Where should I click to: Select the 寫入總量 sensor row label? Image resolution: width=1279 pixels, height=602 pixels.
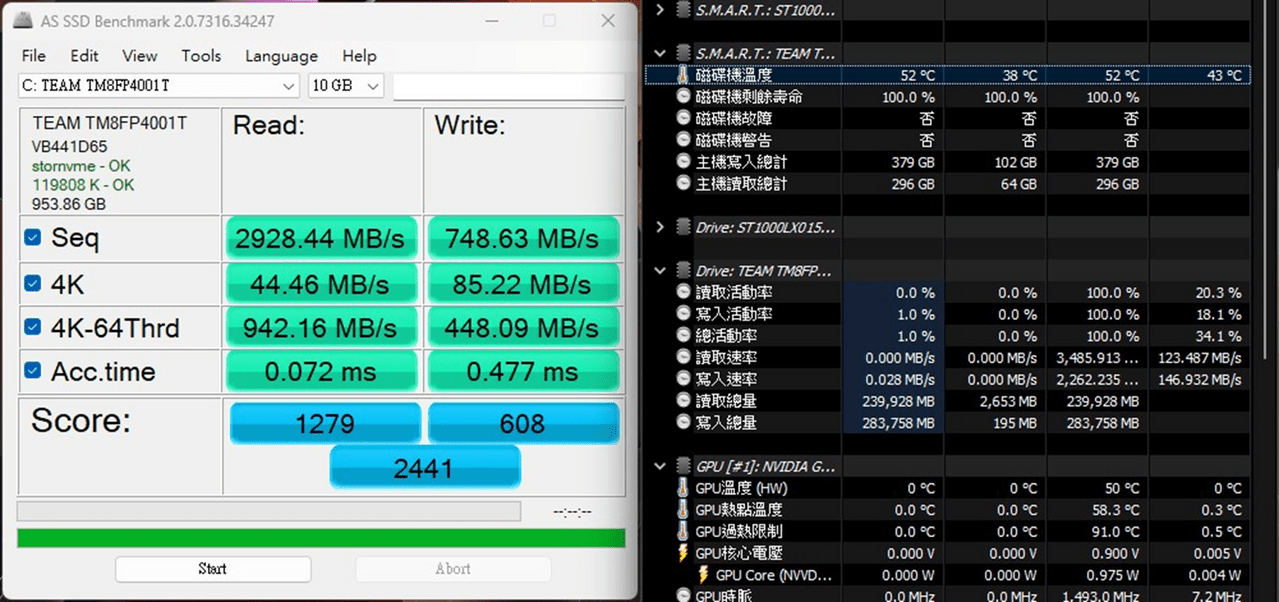[x=726, y=423]
